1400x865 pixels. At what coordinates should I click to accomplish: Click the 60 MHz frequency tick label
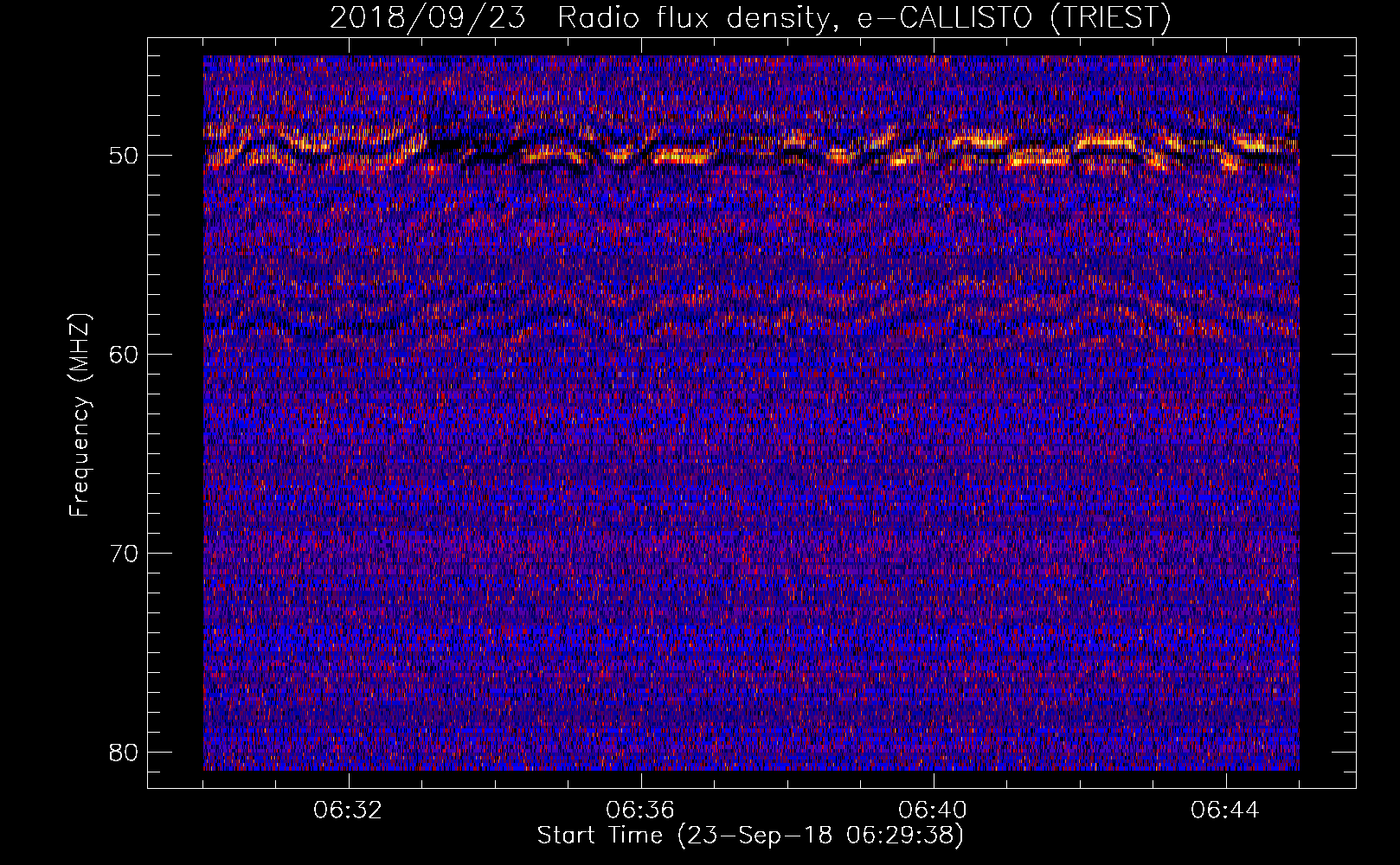[x=125, y=355]
